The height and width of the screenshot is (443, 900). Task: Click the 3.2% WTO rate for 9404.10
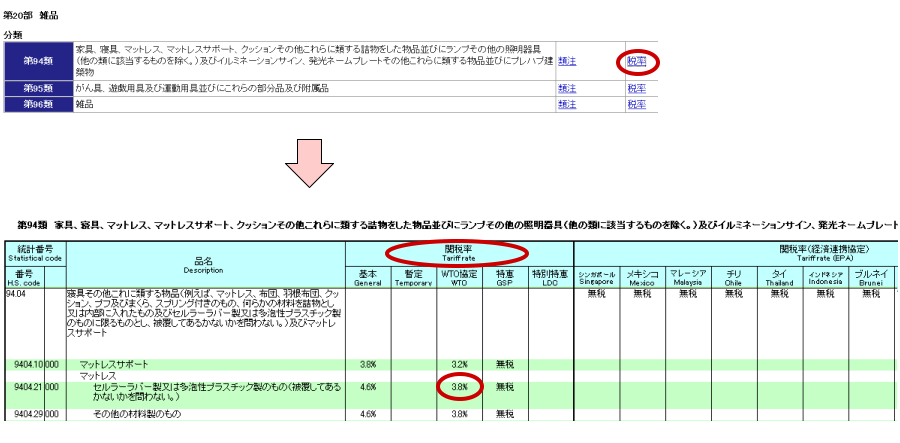[459, 365]
